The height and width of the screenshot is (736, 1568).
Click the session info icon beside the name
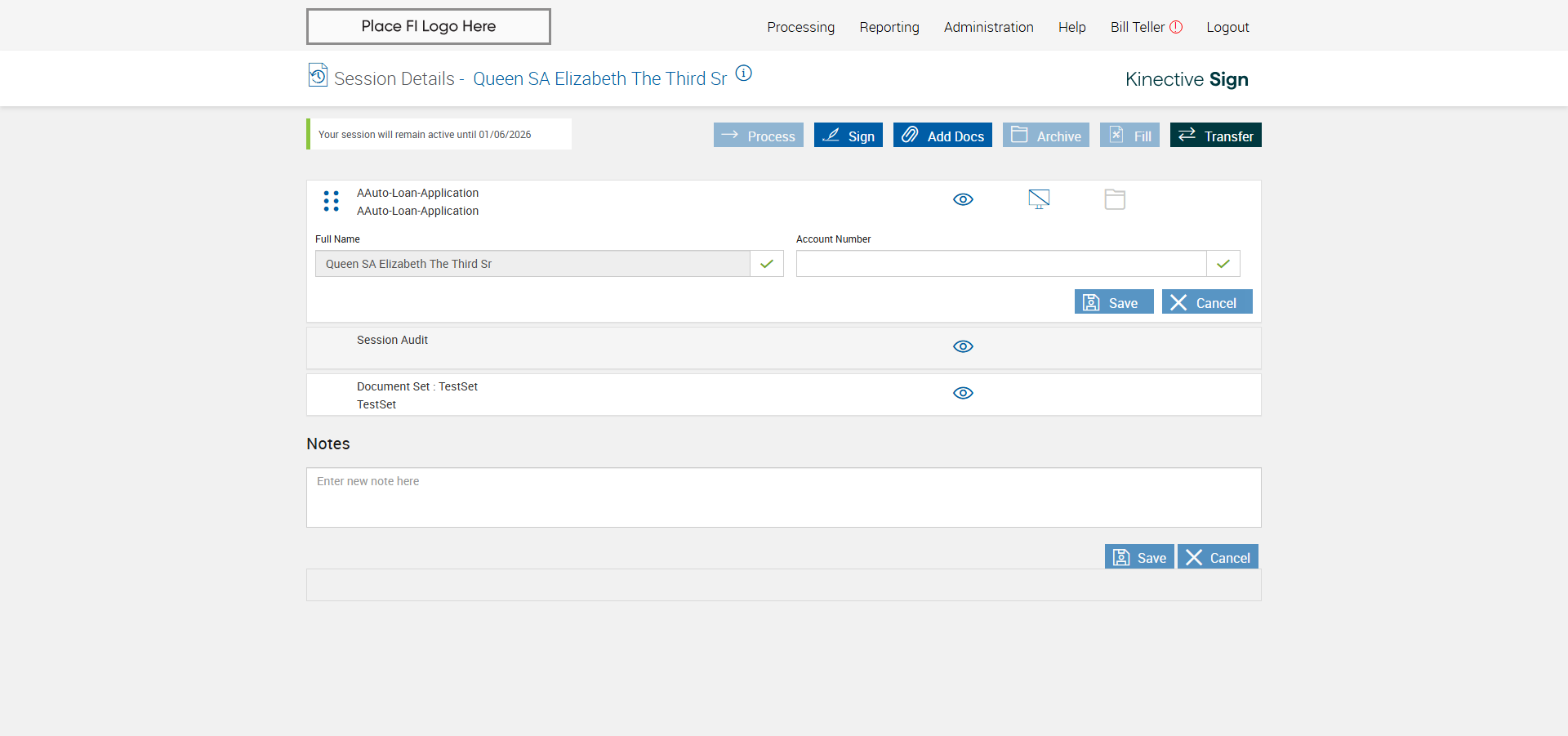point(743,74)
